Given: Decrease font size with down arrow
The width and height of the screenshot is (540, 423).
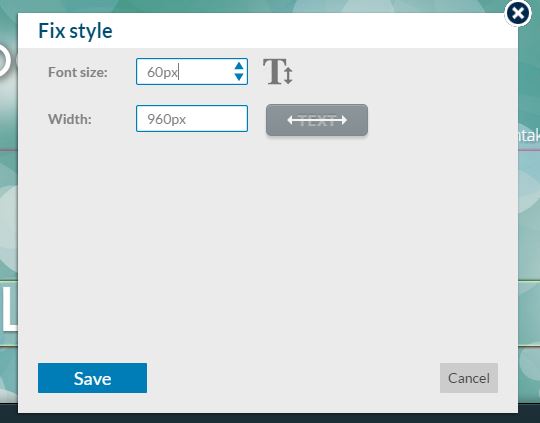Looking at the screenshot, I should tap(239, 77).
